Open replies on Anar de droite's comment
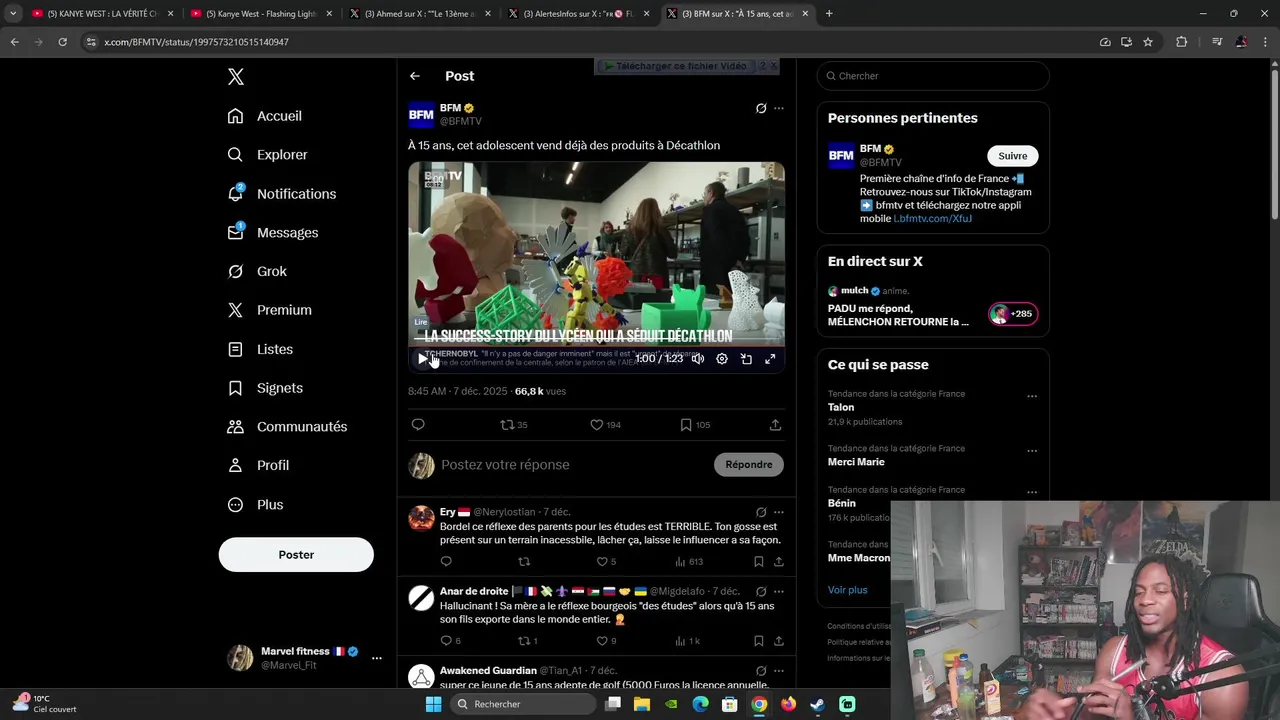This screenshot has height=720, width=1280. click(450, 641)
